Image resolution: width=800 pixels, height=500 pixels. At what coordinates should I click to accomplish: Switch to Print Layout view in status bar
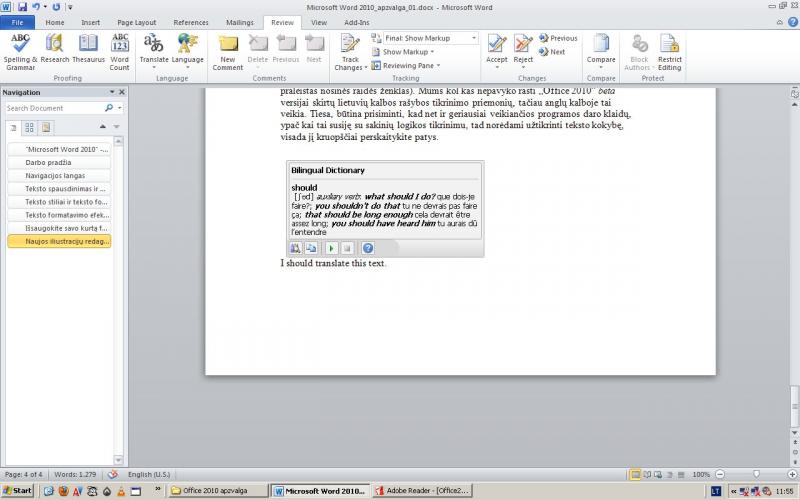(635, 474)
